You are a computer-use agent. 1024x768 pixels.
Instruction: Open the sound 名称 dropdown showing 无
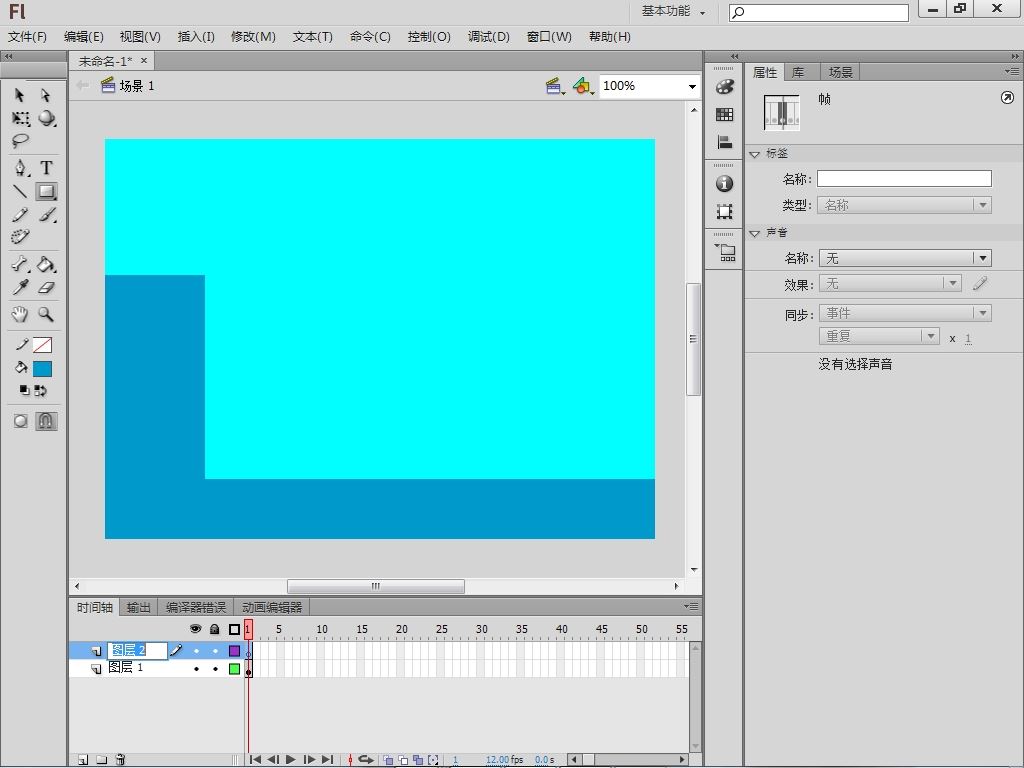(905, 258)
